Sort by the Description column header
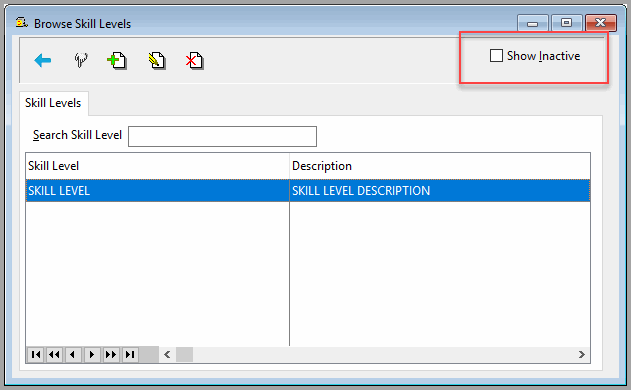This screenshot has width=631, height=390. (x=440, y=166)
